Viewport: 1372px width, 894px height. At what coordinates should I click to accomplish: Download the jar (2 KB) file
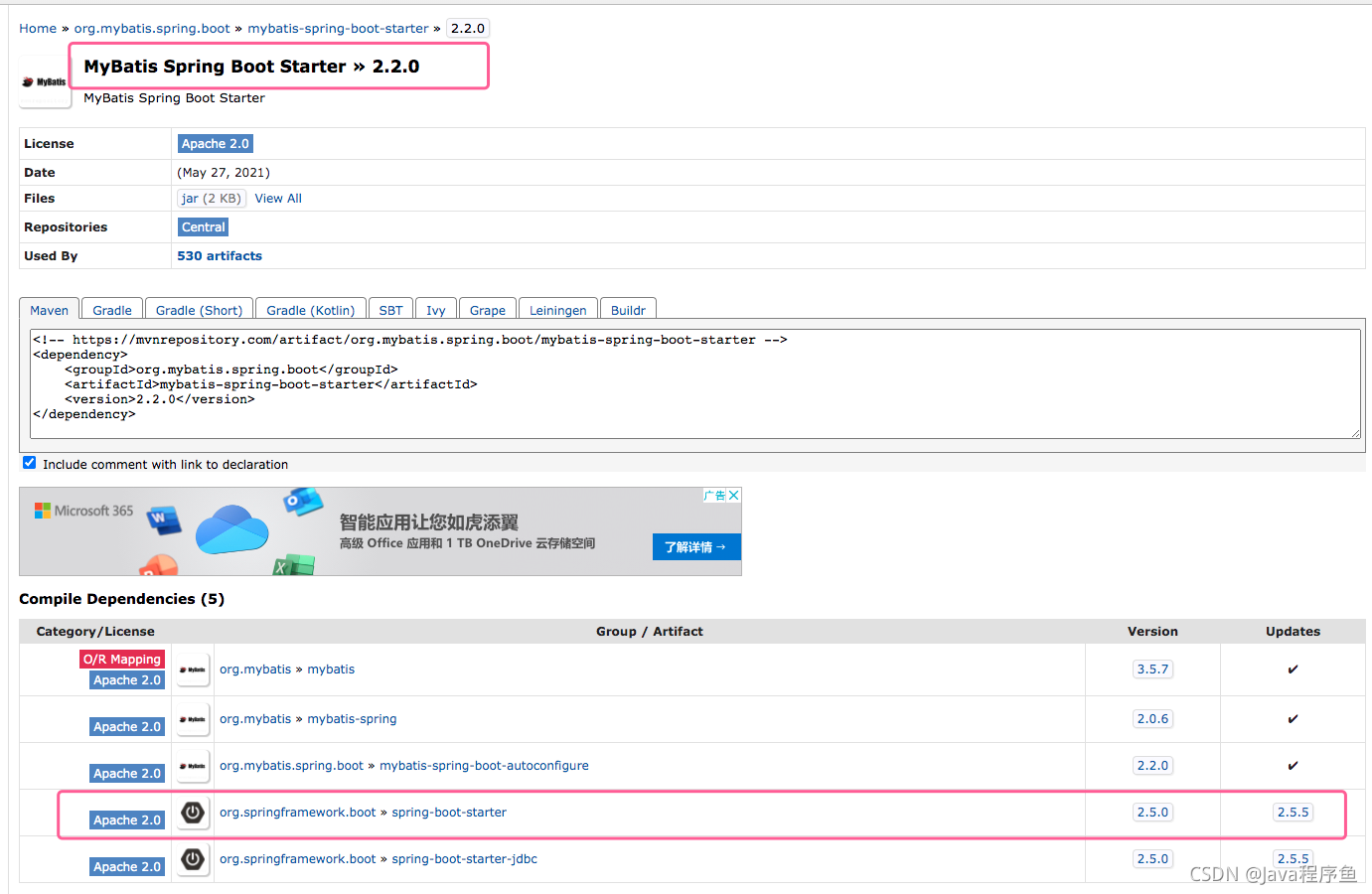pos(212,199)
